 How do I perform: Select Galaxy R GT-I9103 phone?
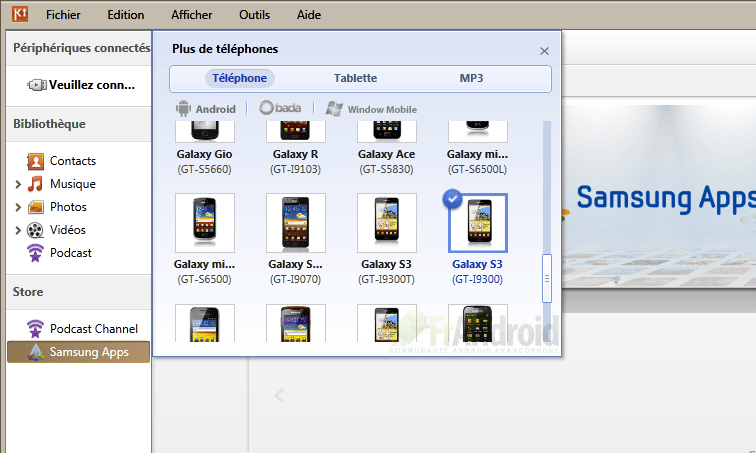[296, 148]
